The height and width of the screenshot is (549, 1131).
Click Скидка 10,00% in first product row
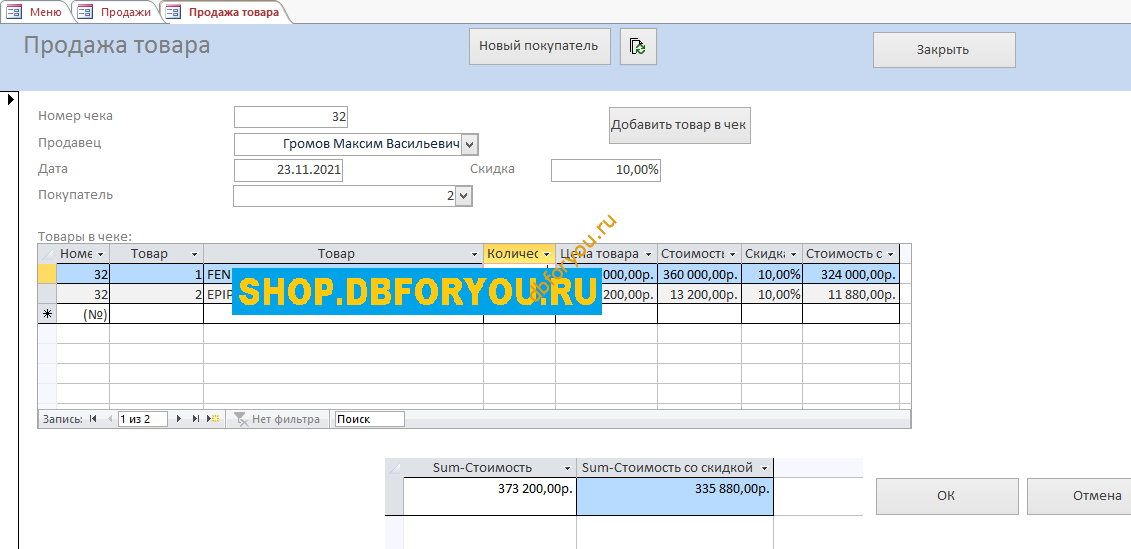[772, 274]
